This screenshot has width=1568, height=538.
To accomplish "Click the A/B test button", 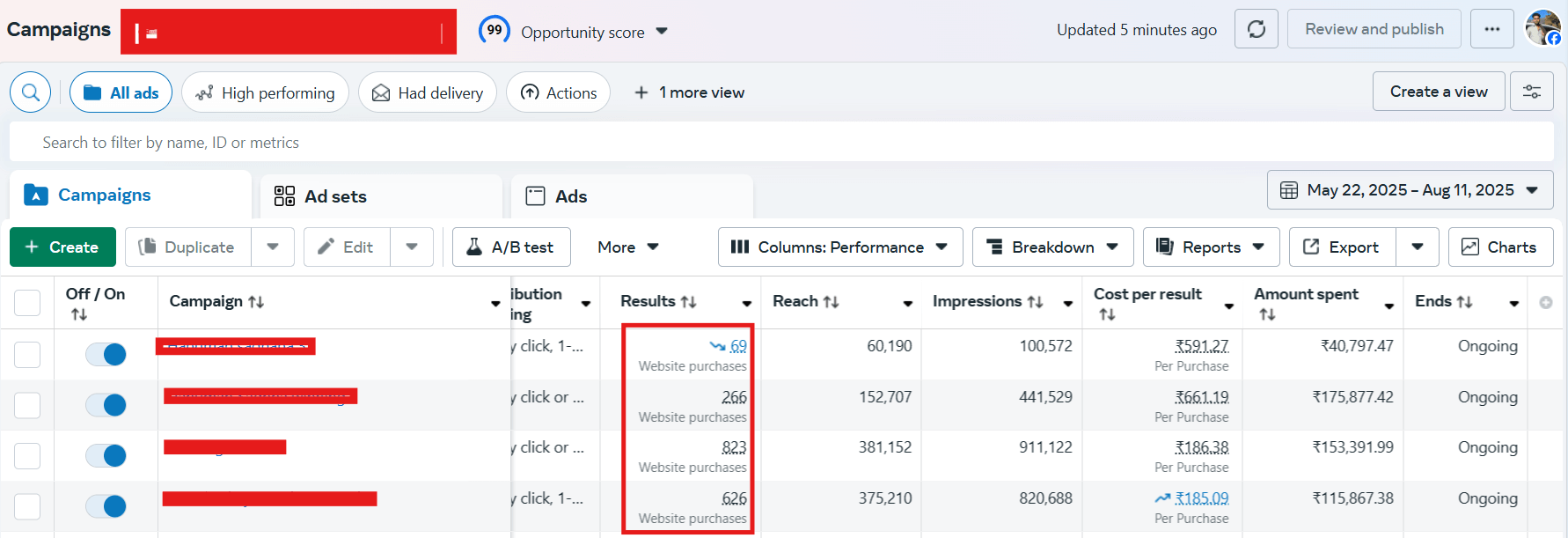I will [511, 247].
